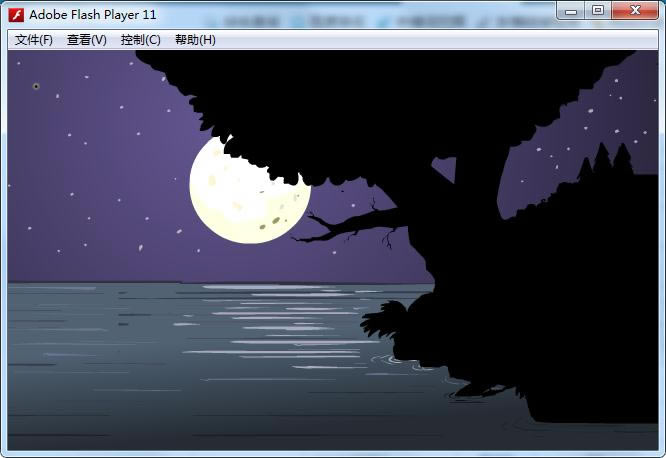Viewport: 666px width, 458px height.
Task: Click the small dark ringed dot in the sky
Action: coord(36,86)
